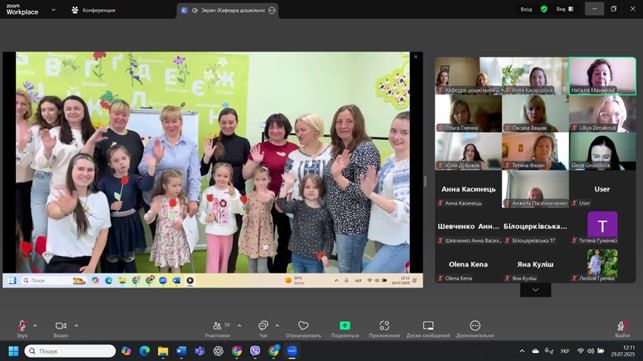Screen dimensions: 643x361
Task: Click the Windows taskbar Пошук search box
Action: pos(70,351)
